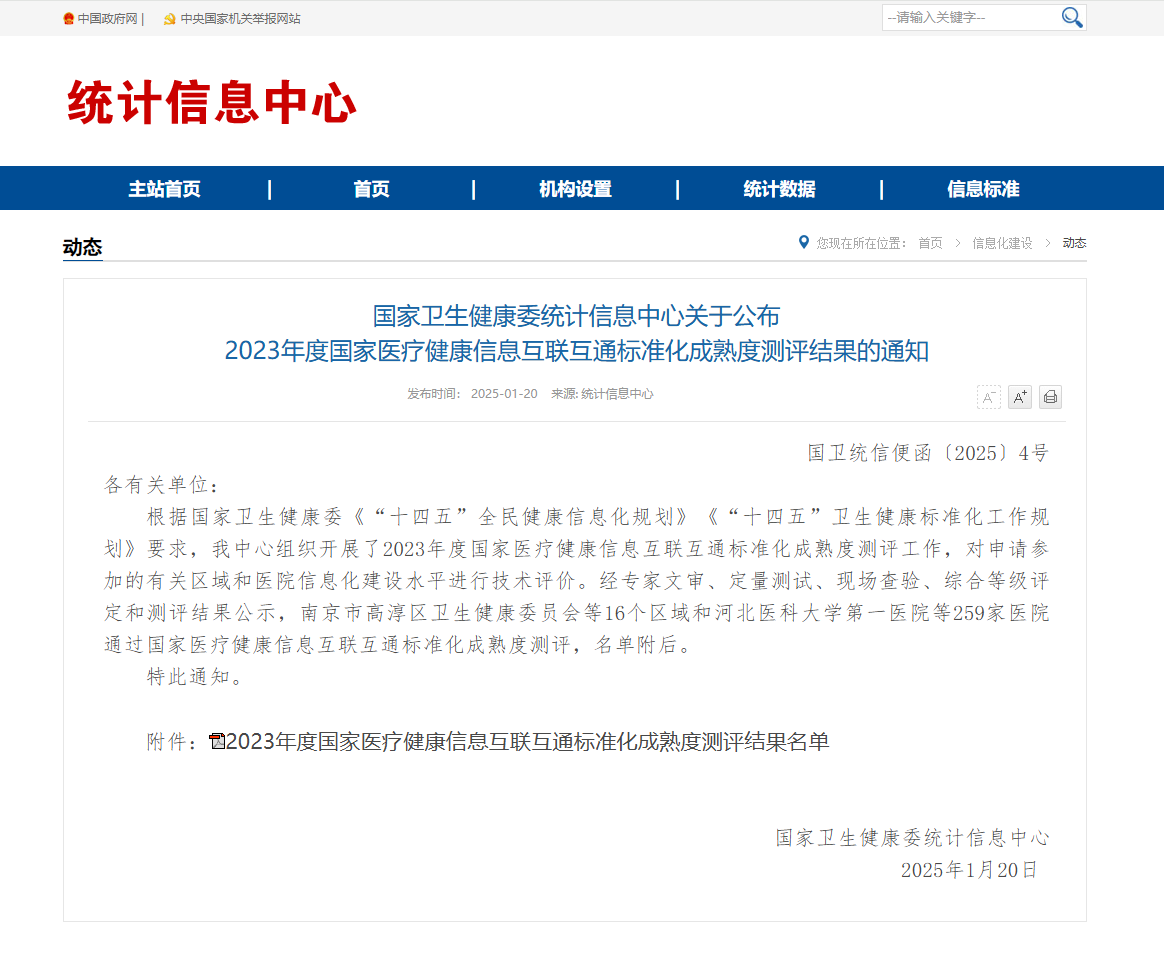Click the party emblem icon
Viewport: 1164px width, 954px height.
tap(169, 19)
